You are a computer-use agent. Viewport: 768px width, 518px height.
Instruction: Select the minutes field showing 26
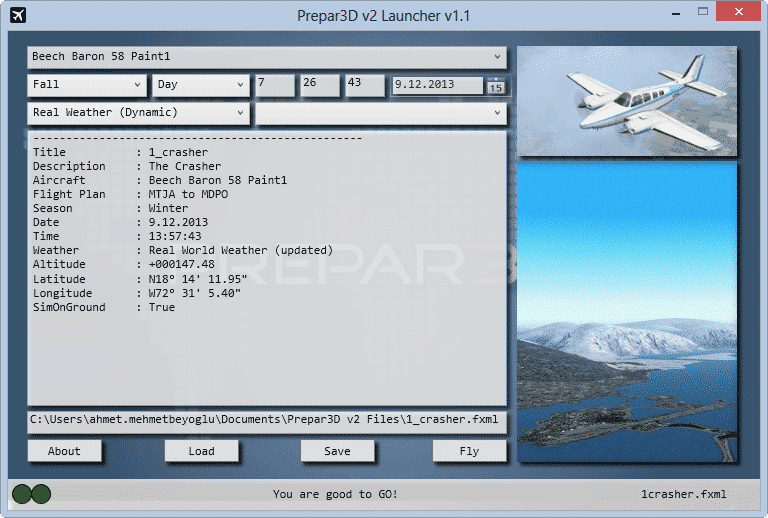point(319,85)
